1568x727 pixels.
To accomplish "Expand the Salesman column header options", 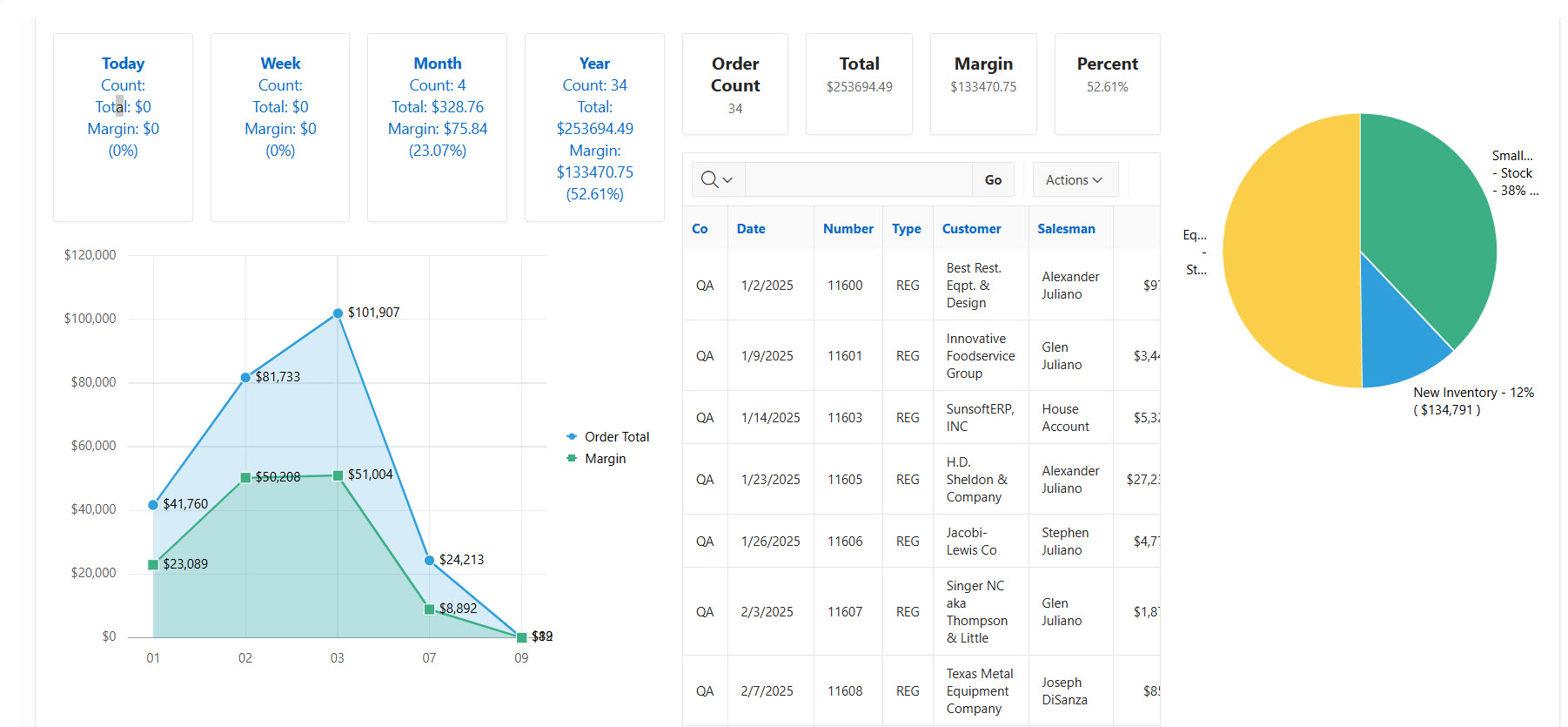I will coord(1066,229).
